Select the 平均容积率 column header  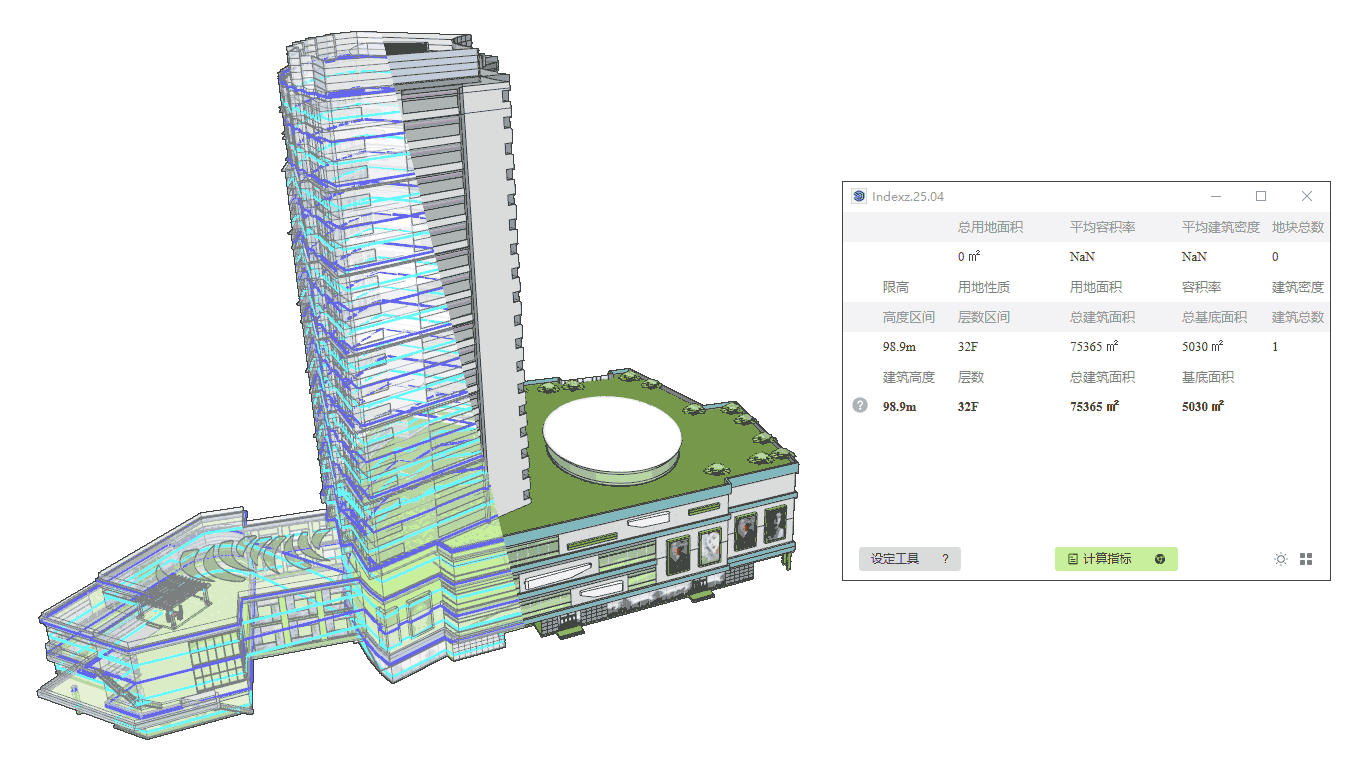click(x=1102, y=227)
